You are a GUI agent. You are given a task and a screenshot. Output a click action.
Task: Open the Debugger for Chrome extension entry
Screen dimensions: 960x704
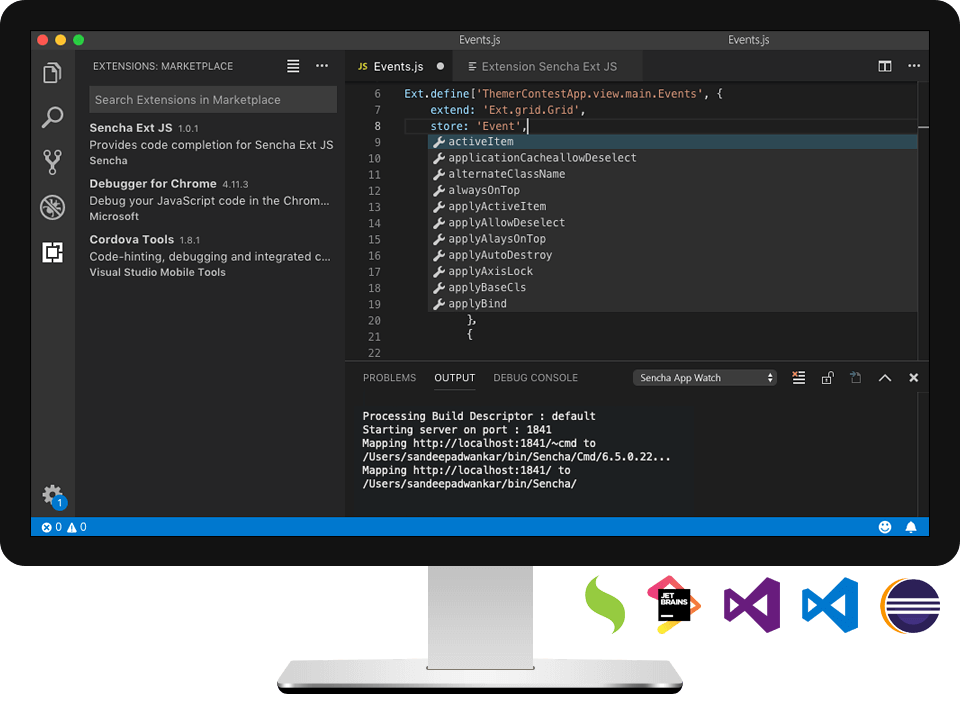point(212,200)
